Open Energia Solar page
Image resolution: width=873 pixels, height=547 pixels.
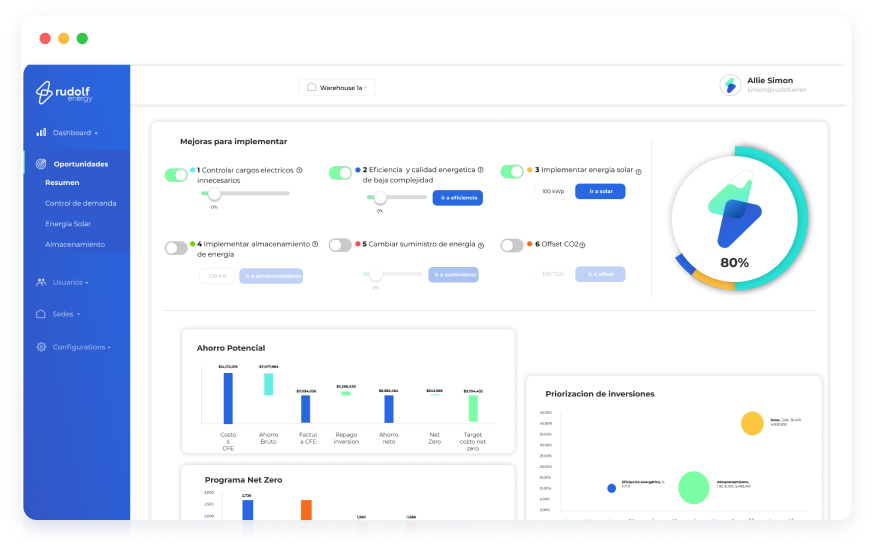click(68, 224)
